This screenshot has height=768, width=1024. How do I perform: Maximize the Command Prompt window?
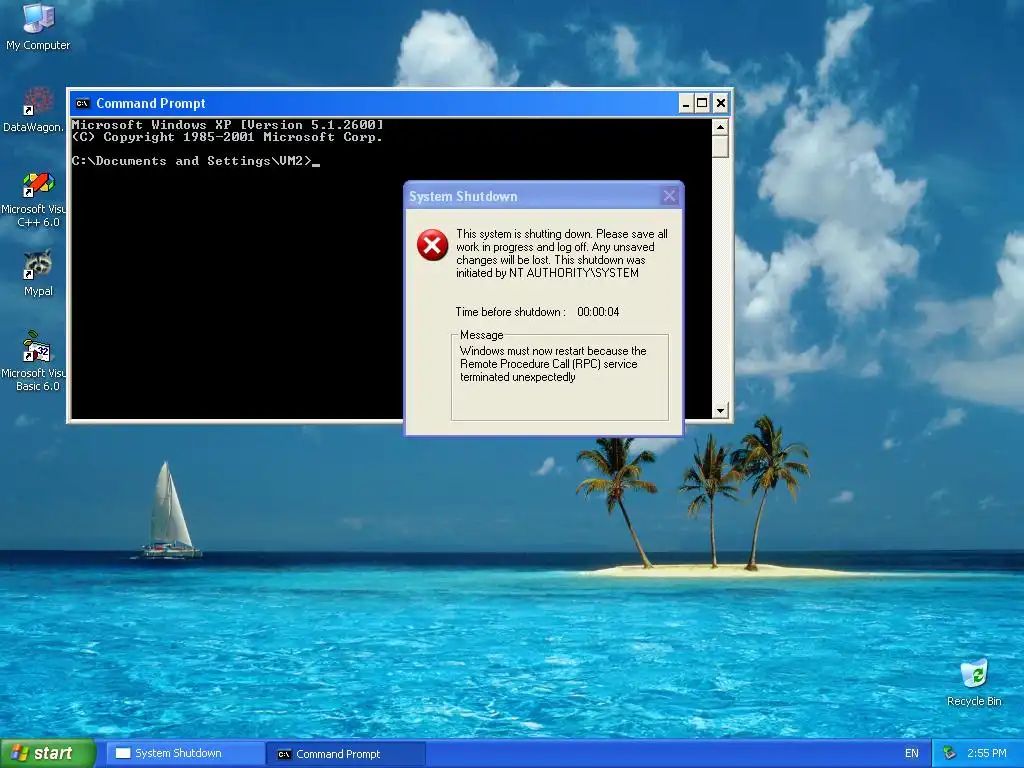point(702,103)
